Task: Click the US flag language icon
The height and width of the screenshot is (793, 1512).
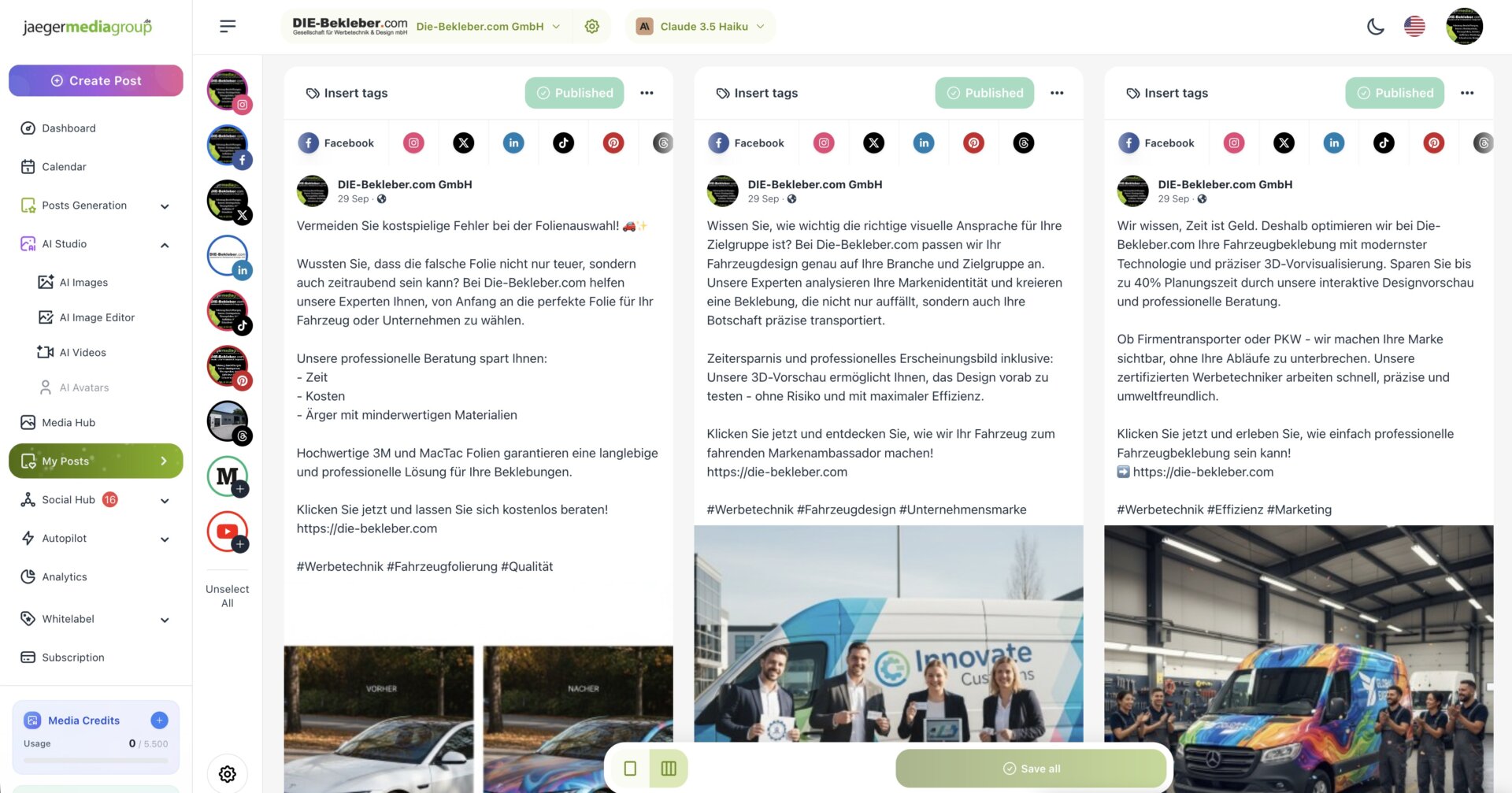Action: tap(1414, 27)
